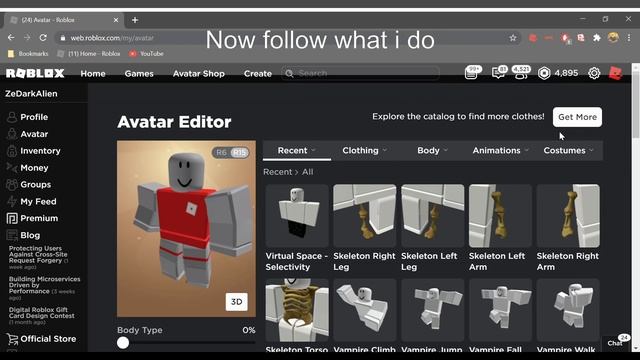
Task: Open the Money sidebar icon
Action: point(12,168)
